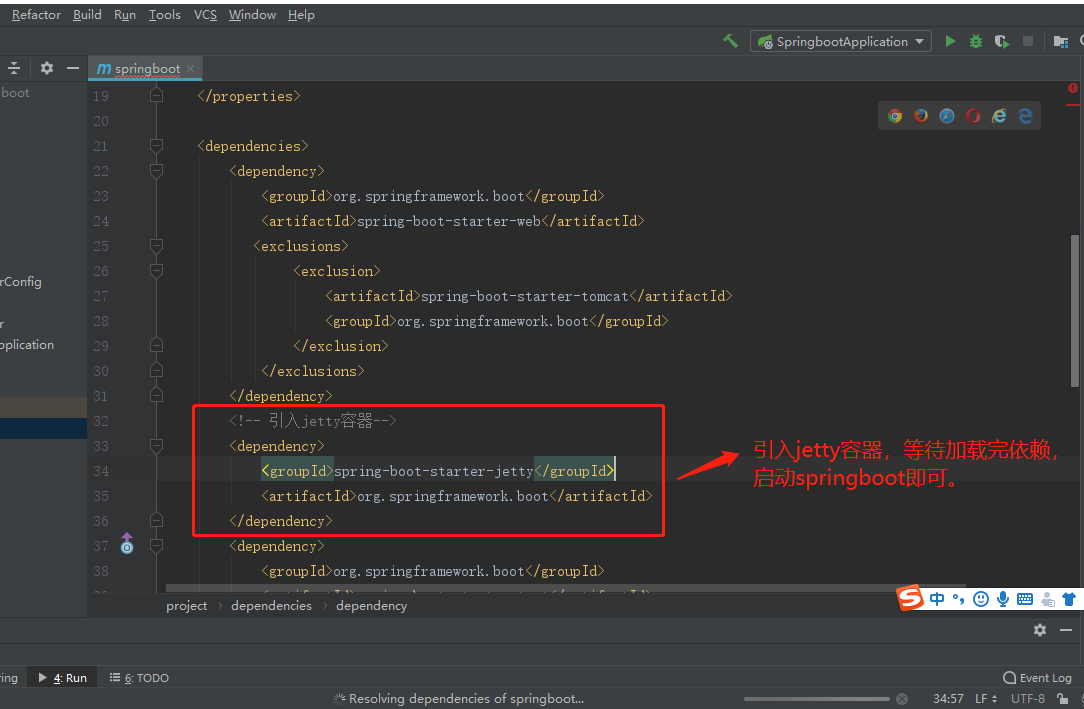Hide the project panel with minus icon

point(73,68)
